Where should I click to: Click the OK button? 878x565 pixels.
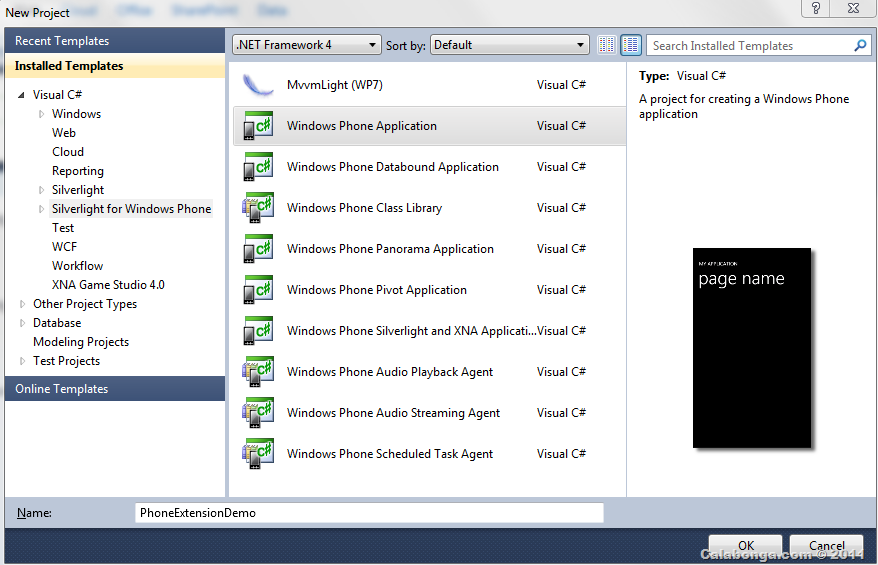tap(745, 546)
